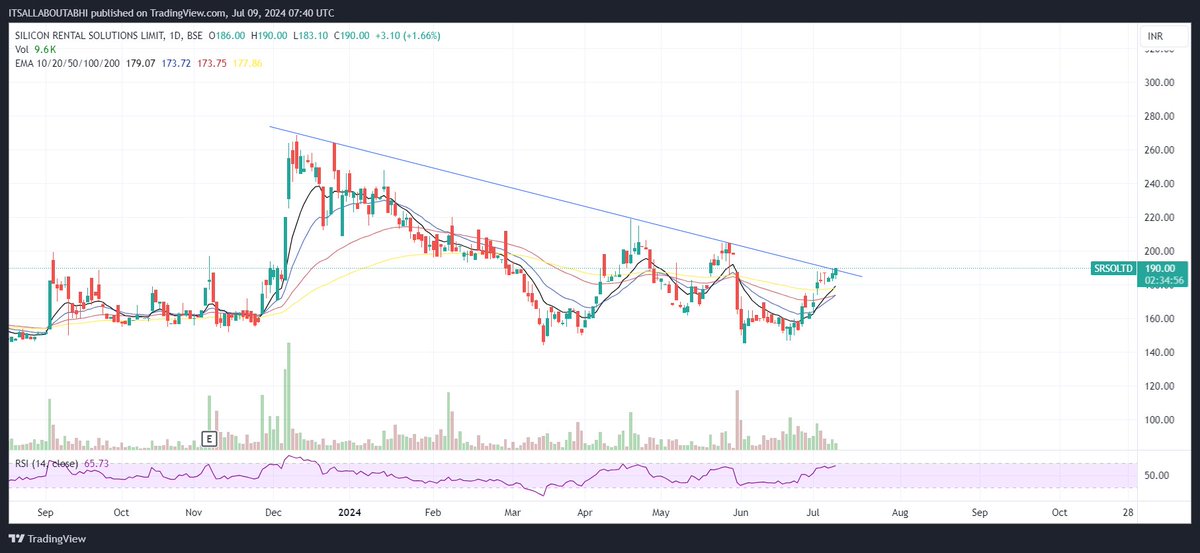Click the Oct label near time axis start
The height and width of the screenshot is (553, 1200).
coord(121,511)
